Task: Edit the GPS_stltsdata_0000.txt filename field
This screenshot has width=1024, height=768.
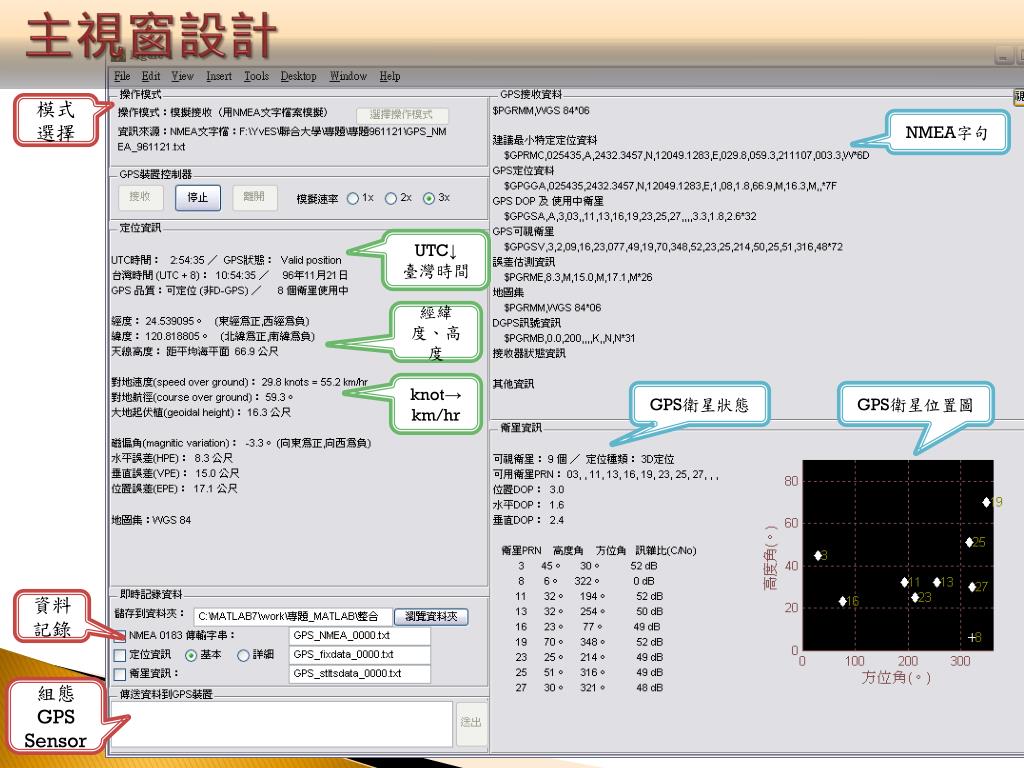Action: pos(359,673)
